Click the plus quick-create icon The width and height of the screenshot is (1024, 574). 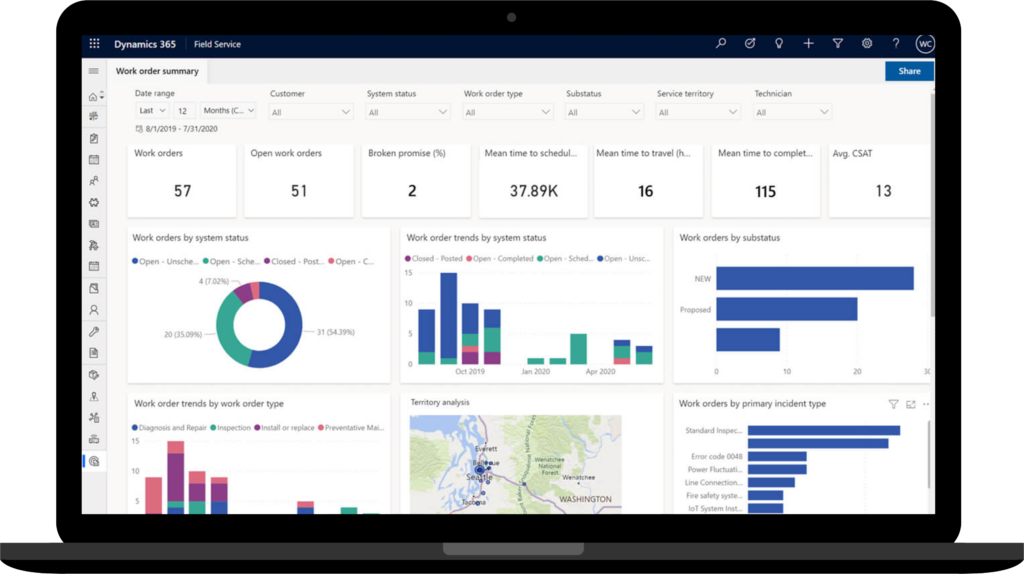tap(808, 44)
